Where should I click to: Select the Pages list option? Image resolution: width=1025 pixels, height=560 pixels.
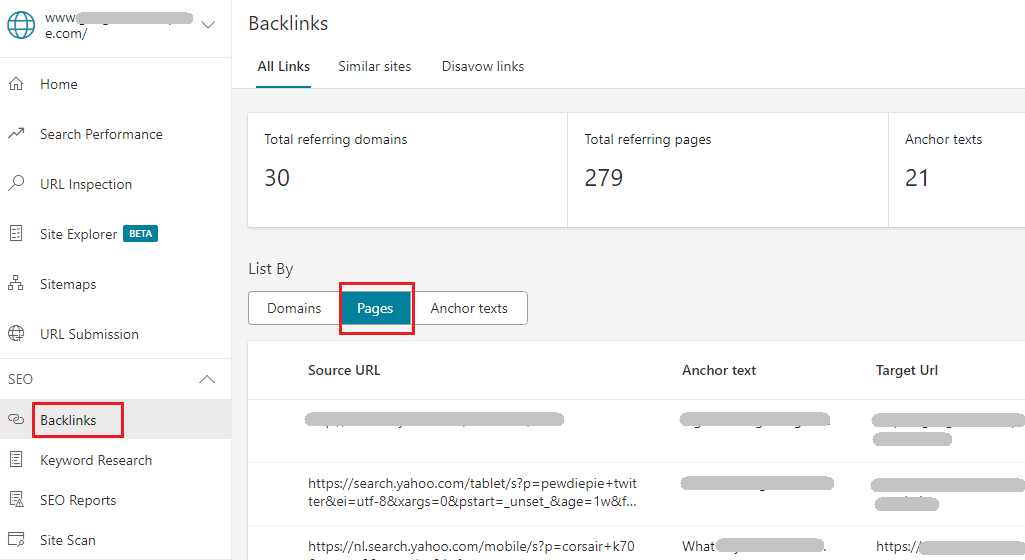coord(375,308)
